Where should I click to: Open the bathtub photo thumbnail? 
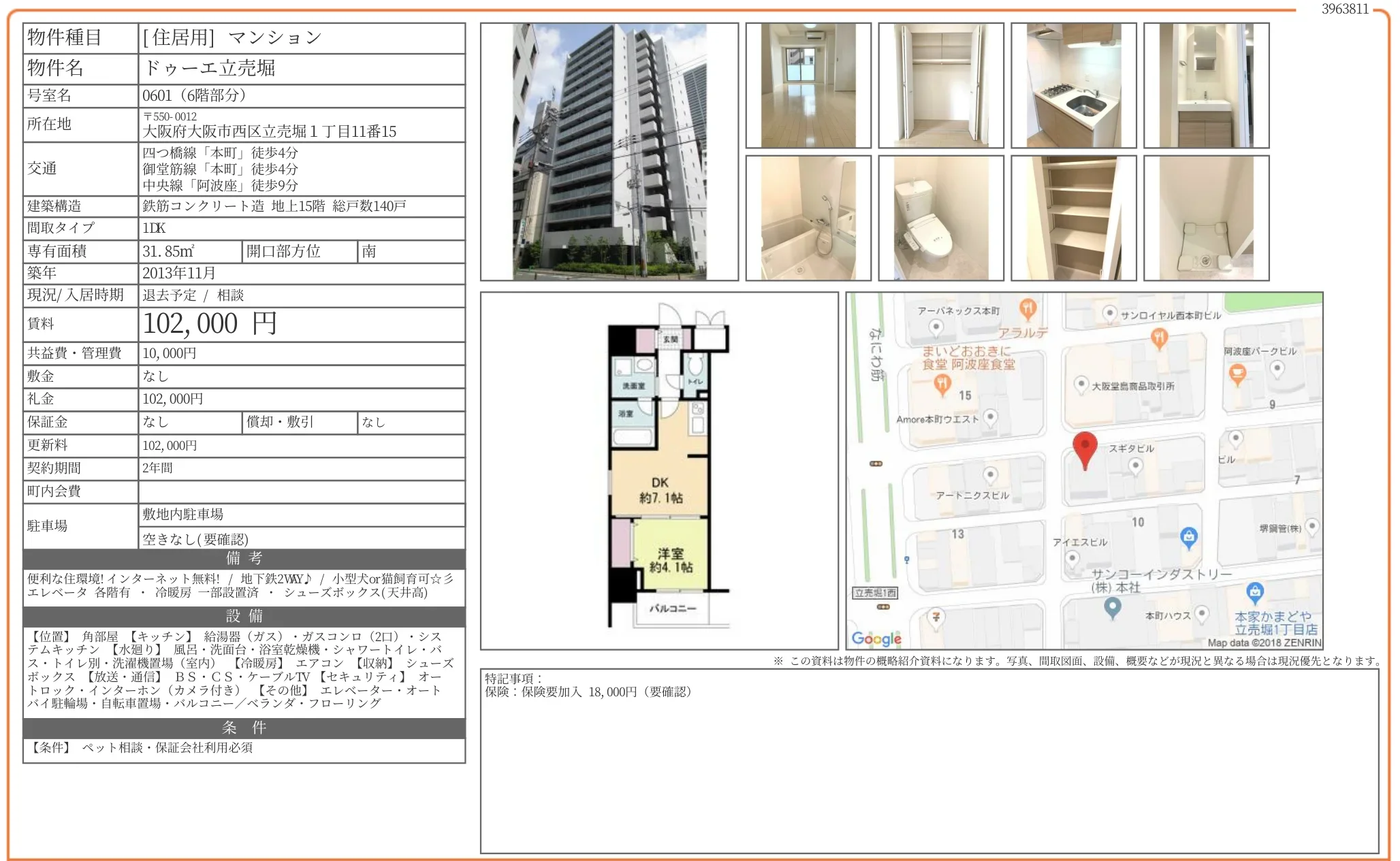pyautogui.click(x=808, y=218)
